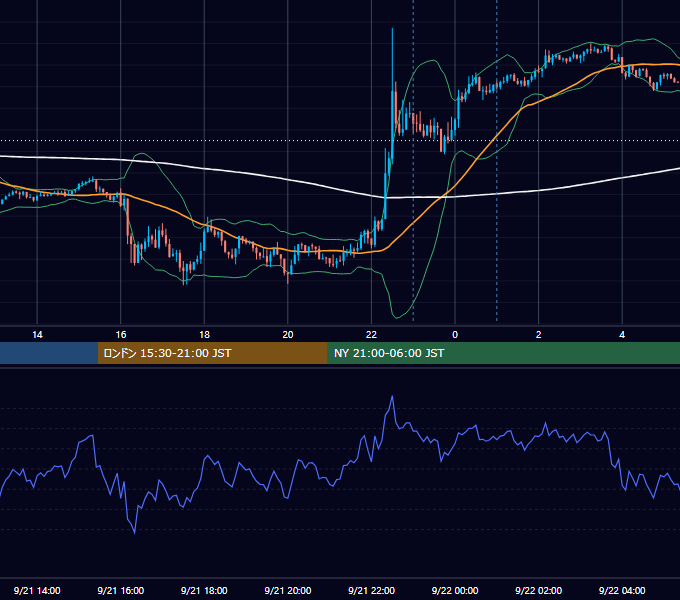Viewport: 680px width, 600px height.
Task: Click the upper time axis label 20
Action: pos(288,335)
